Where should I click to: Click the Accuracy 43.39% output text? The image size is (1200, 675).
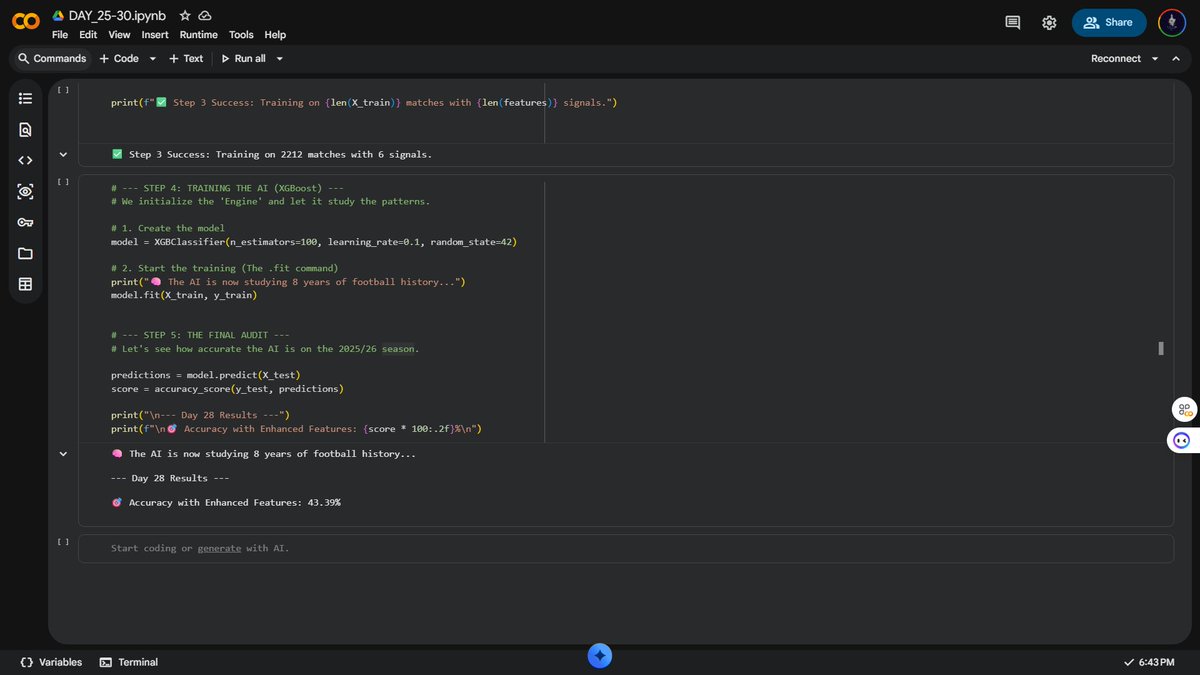[x=226, y=502]
